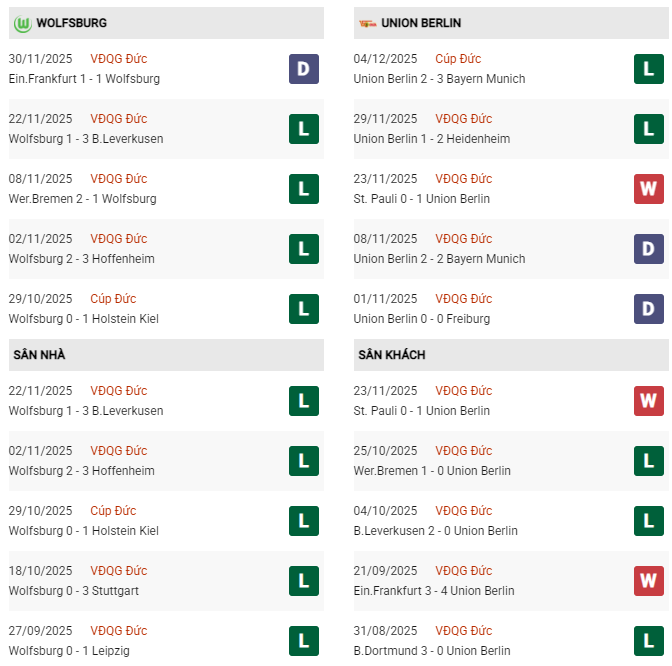Click the W badge for Ein.Frankfurt 3-4 Union Berlin

coord(649,581)
